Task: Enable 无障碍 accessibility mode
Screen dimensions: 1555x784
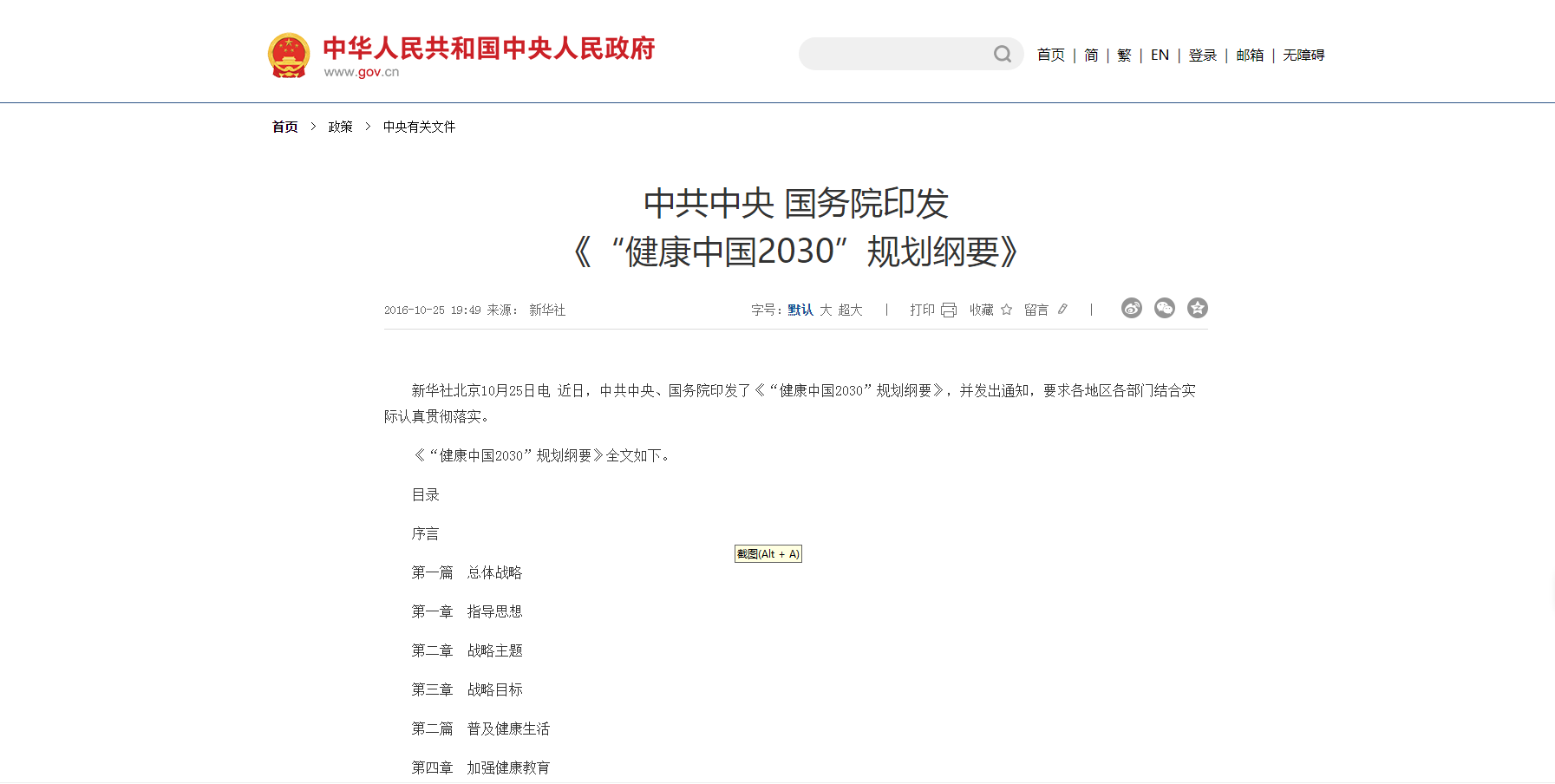Action: tap(1303, 56)
